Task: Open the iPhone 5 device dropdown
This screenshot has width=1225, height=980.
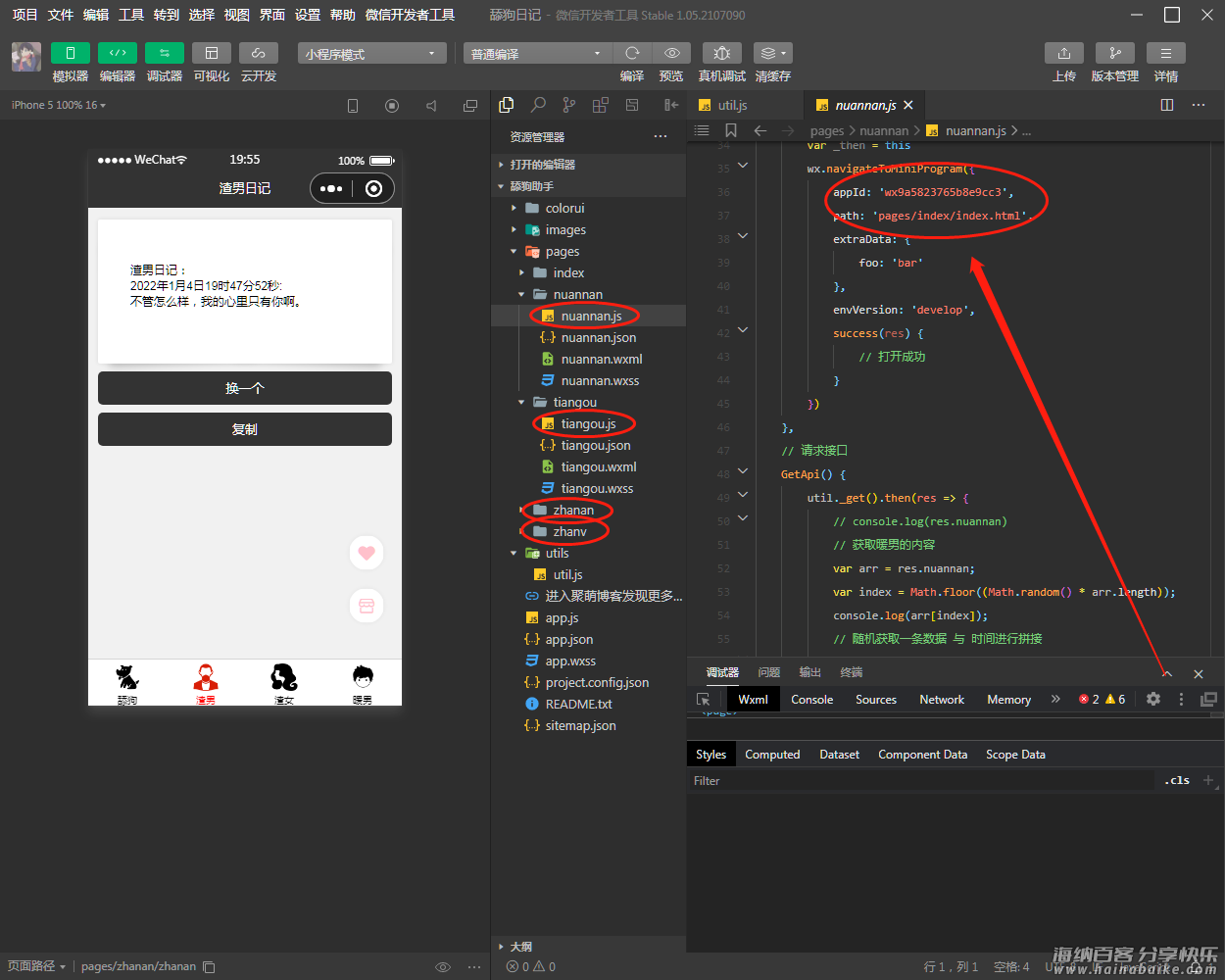Action: pyautogui.click(x=59, y=105)
